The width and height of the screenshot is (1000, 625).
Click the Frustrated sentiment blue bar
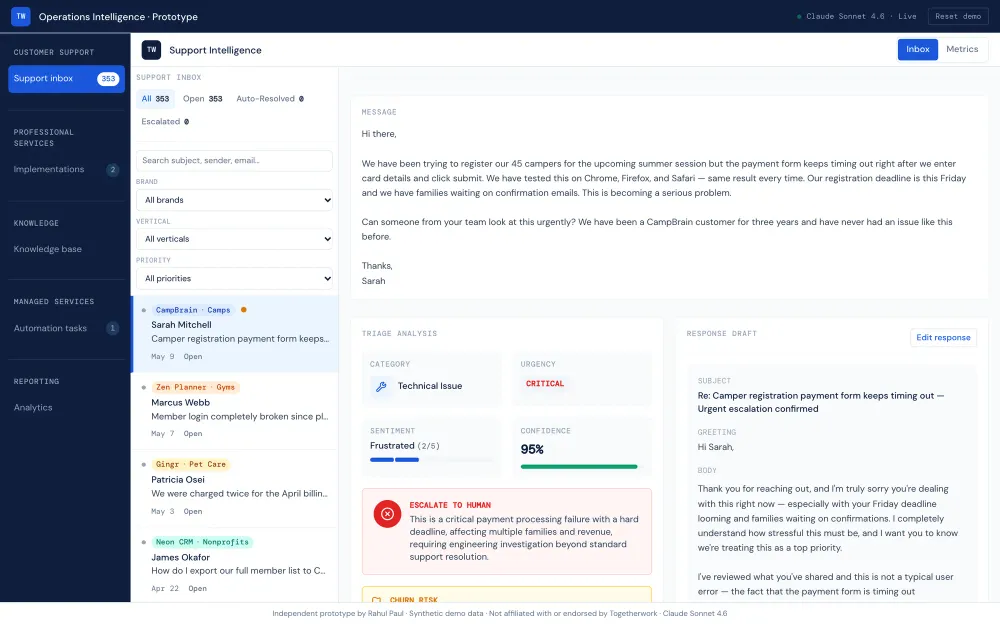pyautogui.click(x=394, y=460)
